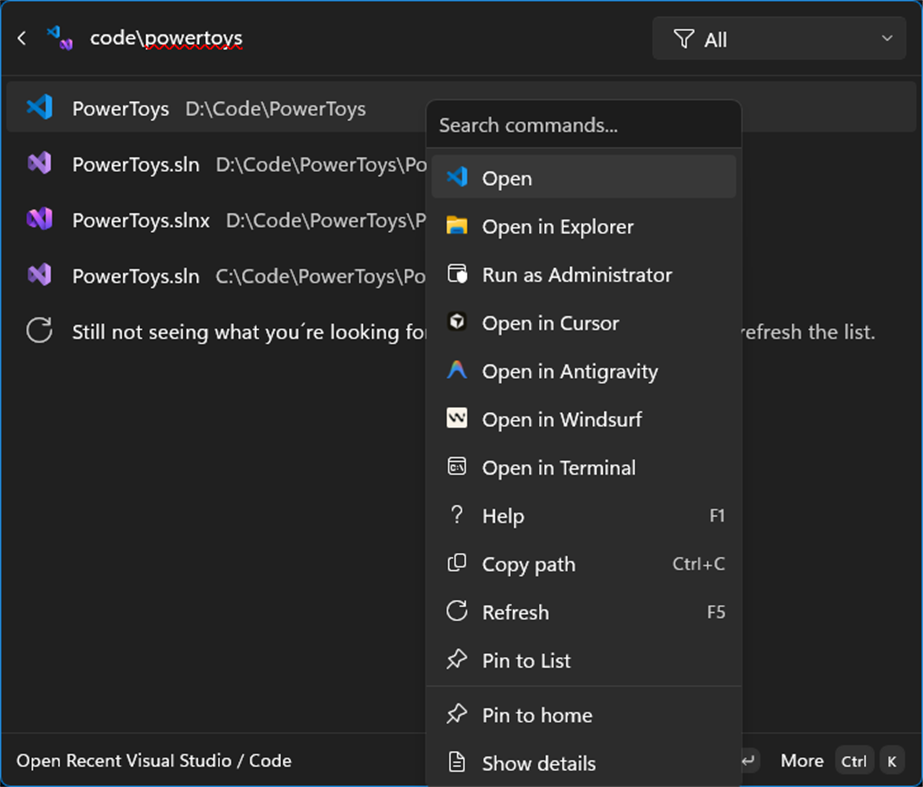Viewport: 923px width, 787px height.
Task: Select the Help command
Action: 583,516
